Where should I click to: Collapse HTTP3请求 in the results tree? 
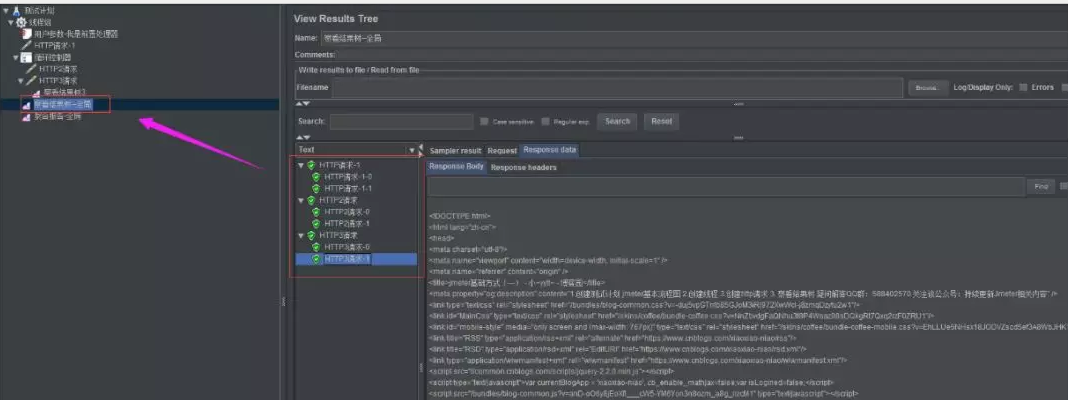point(301,236)
